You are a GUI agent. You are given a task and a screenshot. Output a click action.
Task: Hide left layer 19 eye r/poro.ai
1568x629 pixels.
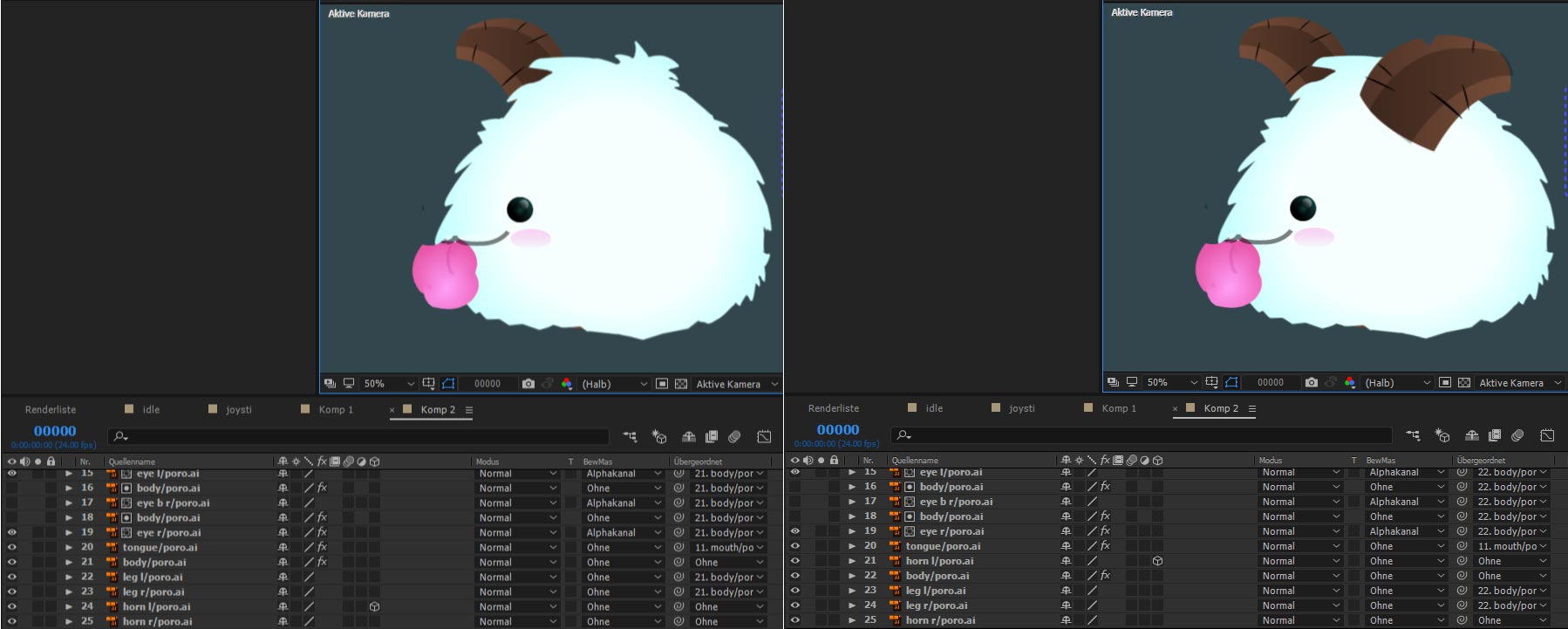pyautogui.click(x=12, y=532)
